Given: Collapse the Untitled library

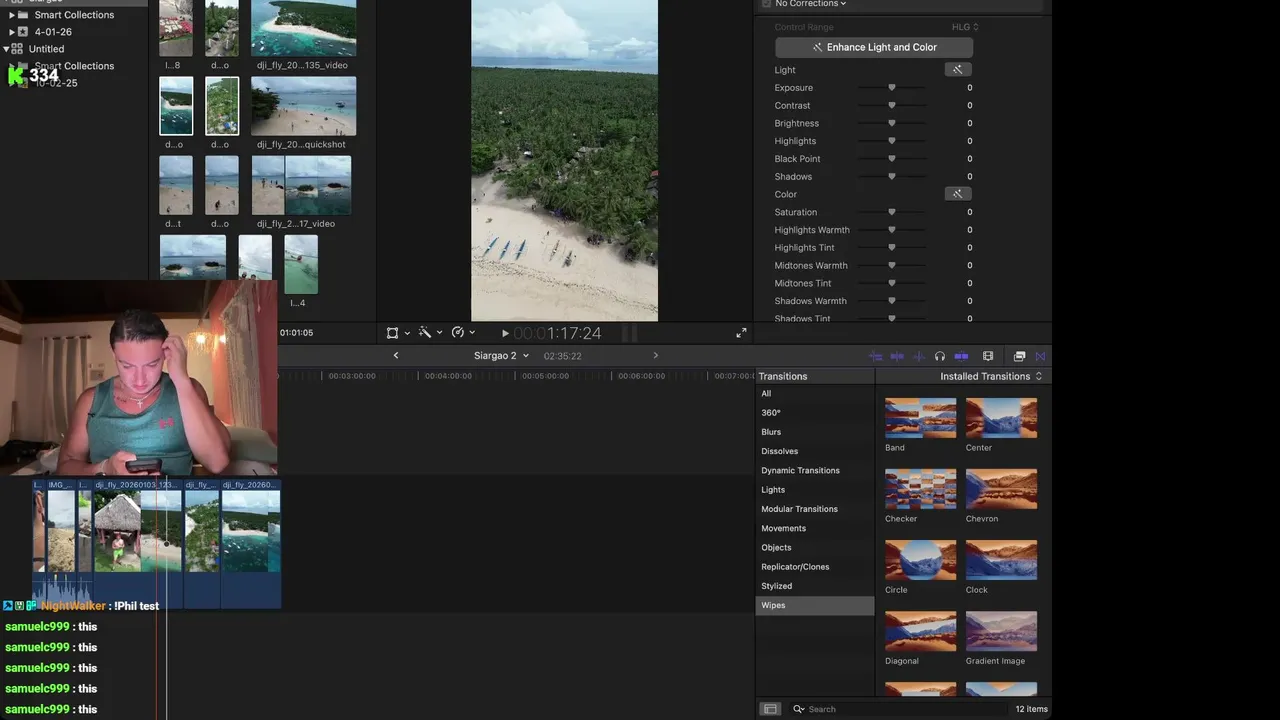Looking at the screenshot, I should pyautogui.click(x=6, y=48).
